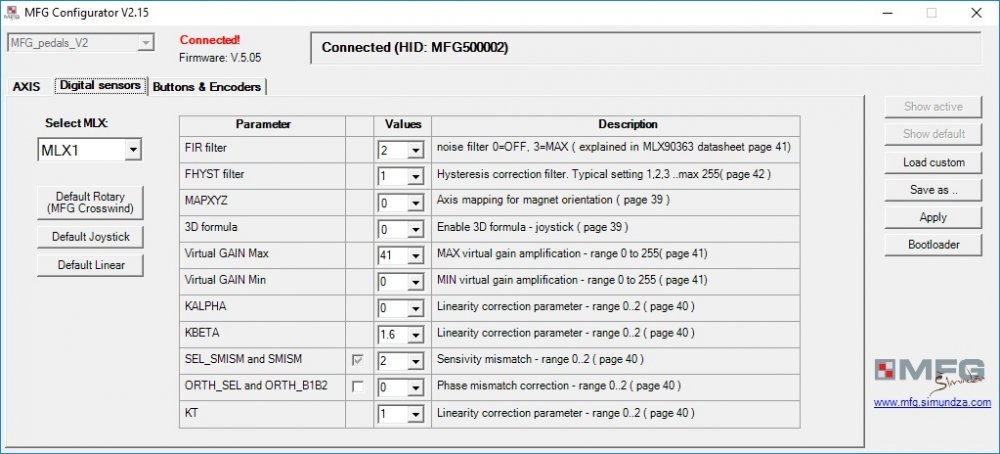Click the 'Enable 3D formula - joystick' description
The image size is (1000, 454).
pos(533,227)
